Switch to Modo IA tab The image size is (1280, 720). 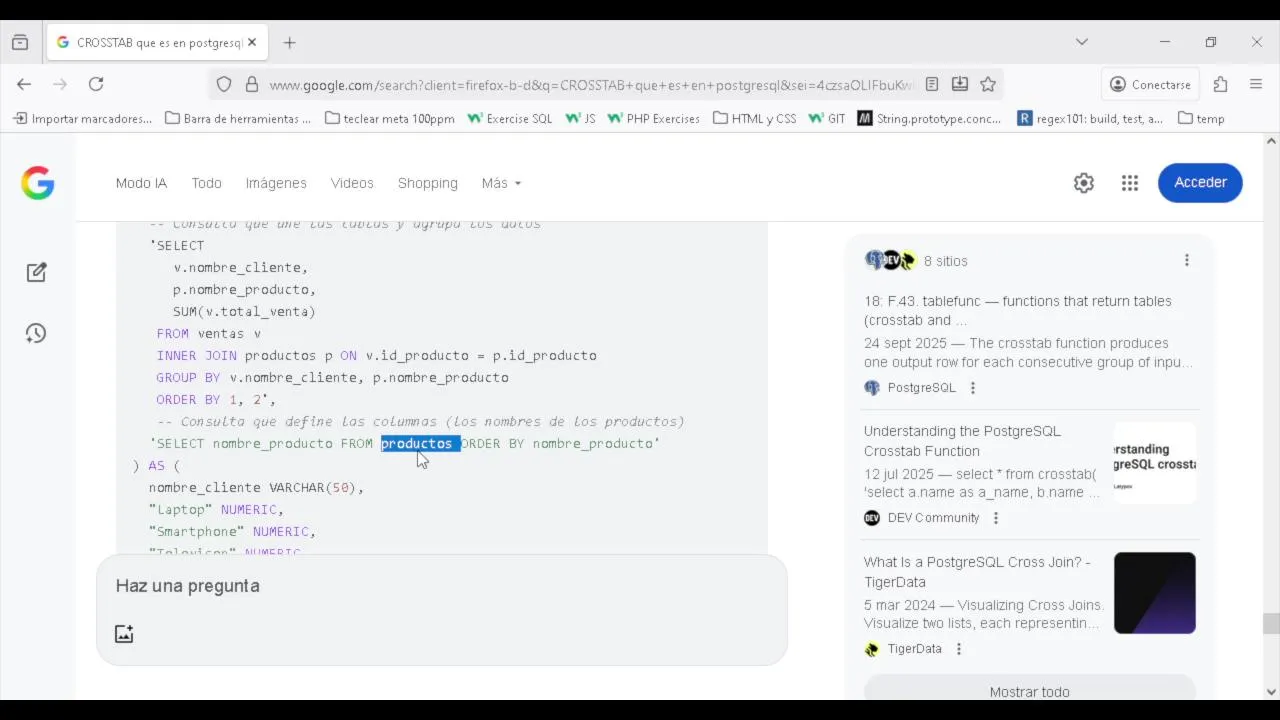tap(141, 183)
